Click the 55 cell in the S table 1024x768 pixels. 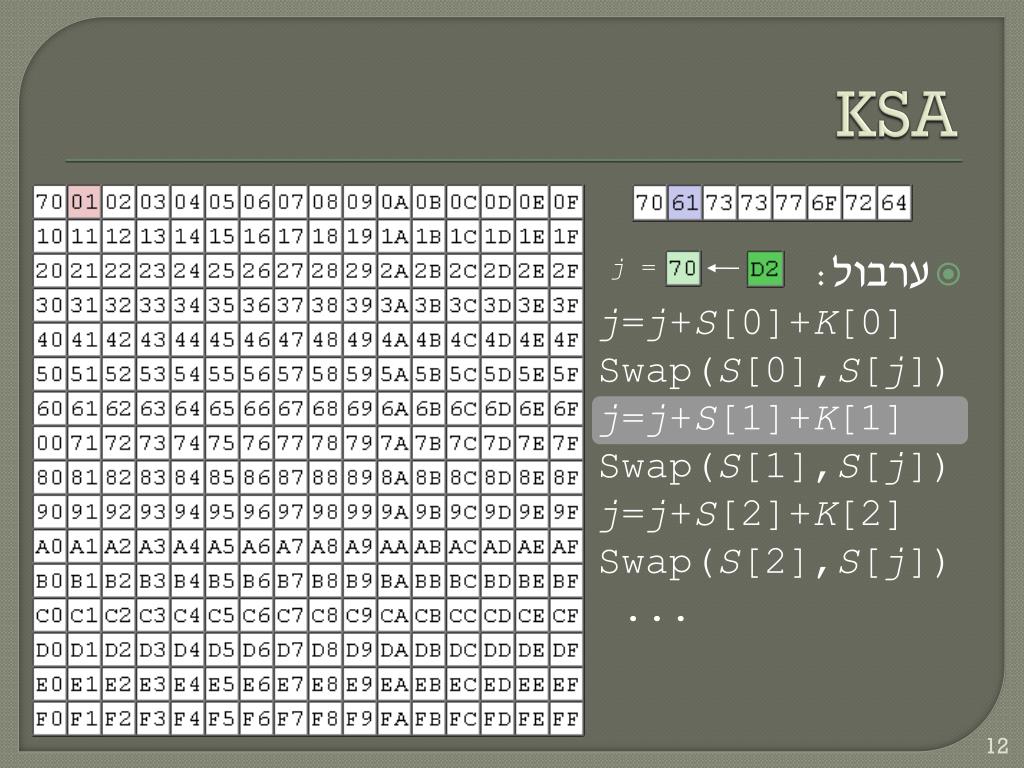[221, 374]
